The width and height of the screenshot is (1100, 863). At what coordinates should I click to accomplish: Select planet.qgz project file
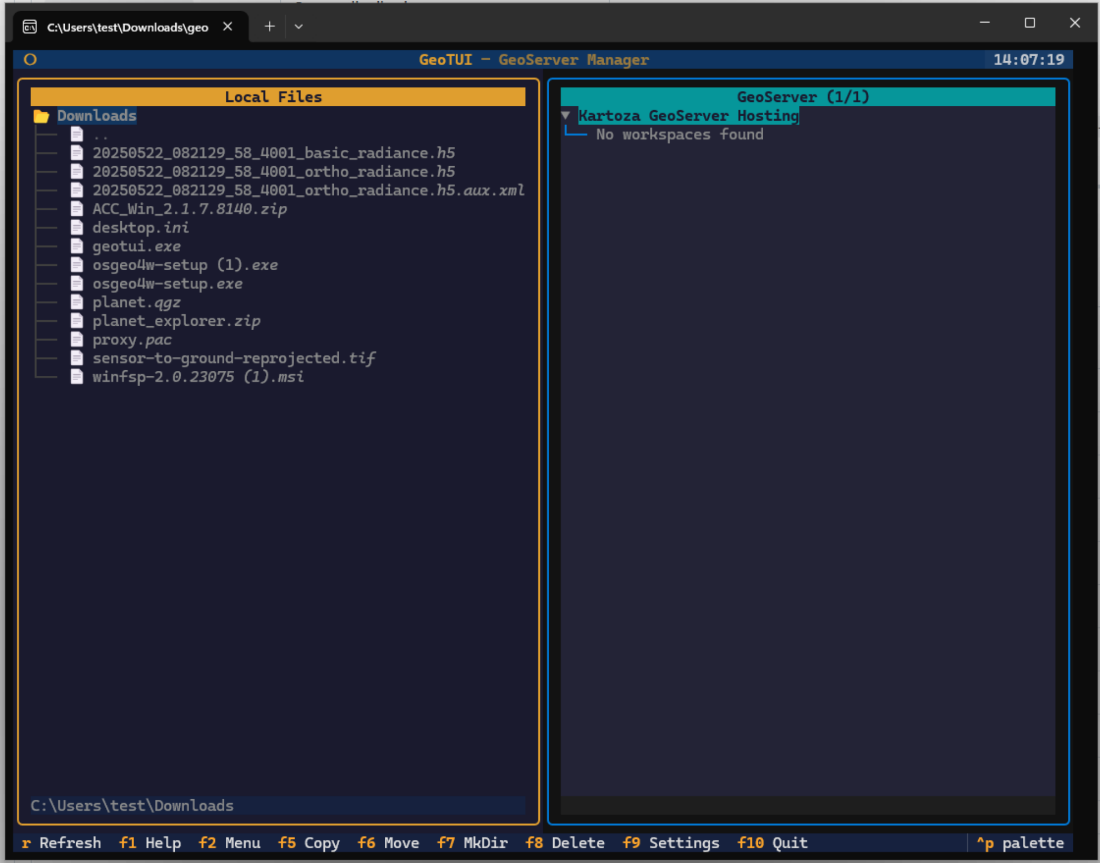pos(136,302)
